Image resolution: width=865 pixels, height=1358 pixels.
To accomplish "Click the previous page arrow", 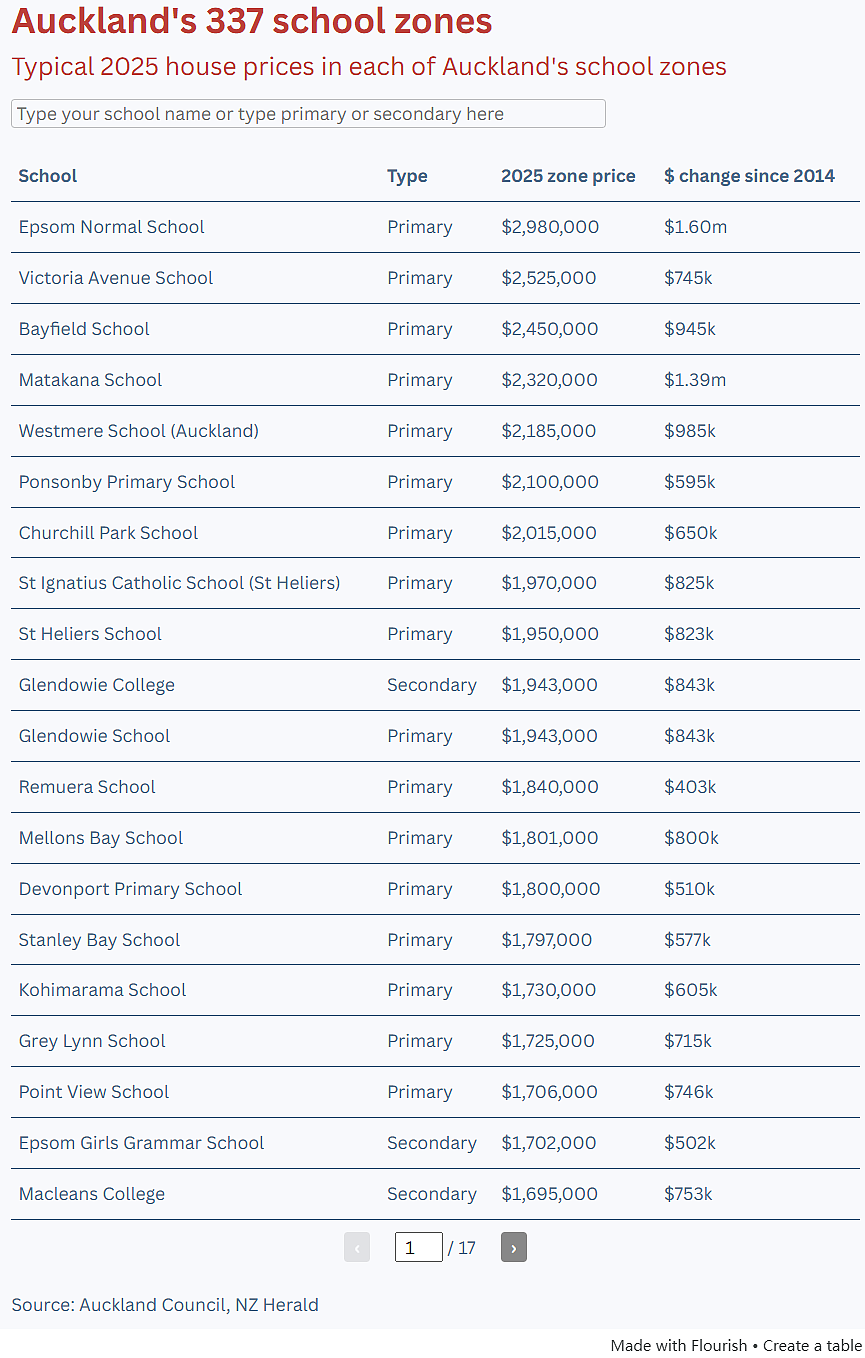I will pos(357,1247).
